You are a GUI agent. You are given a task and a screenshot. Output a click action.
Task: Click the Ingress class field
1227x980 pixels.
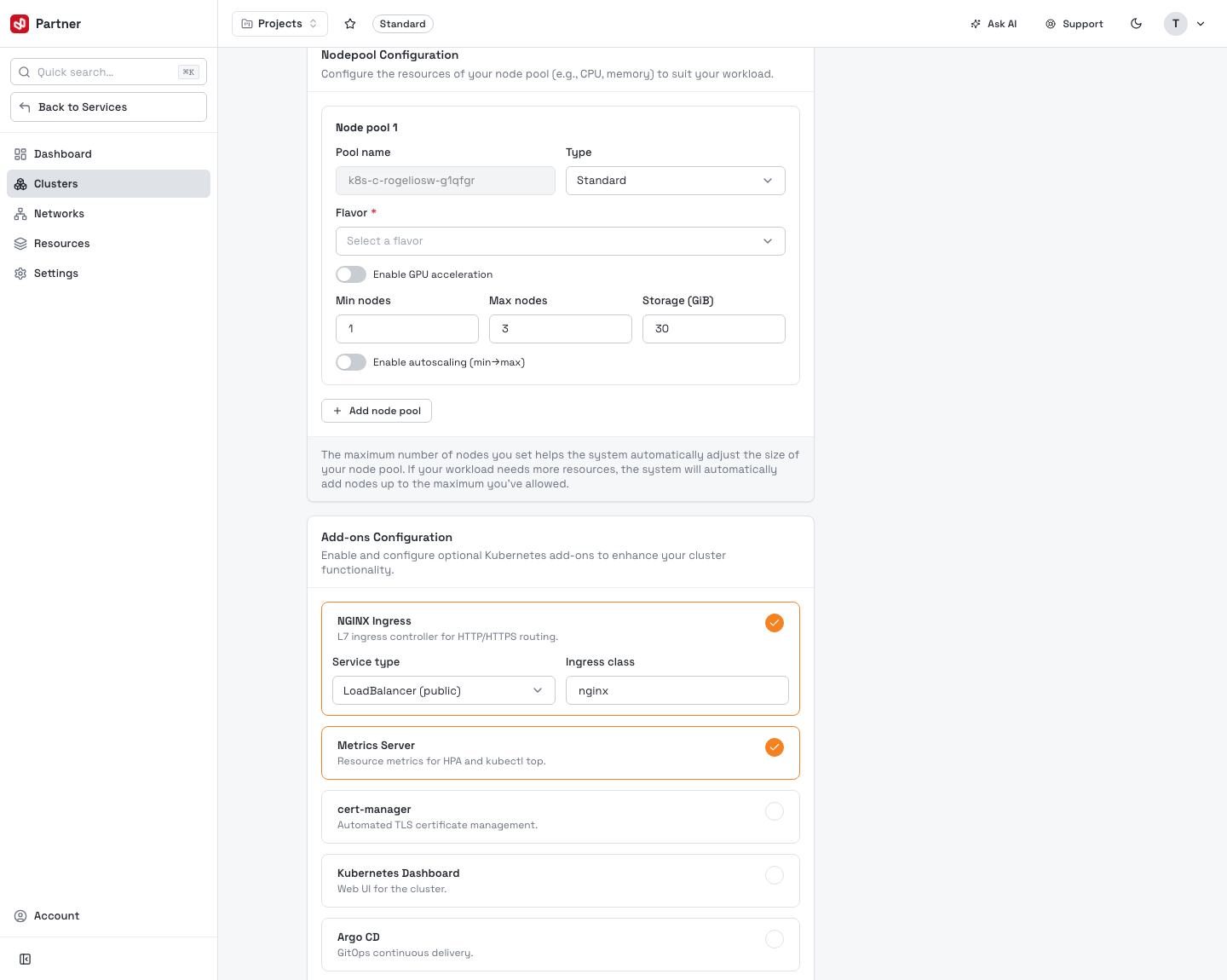(677, 690)
